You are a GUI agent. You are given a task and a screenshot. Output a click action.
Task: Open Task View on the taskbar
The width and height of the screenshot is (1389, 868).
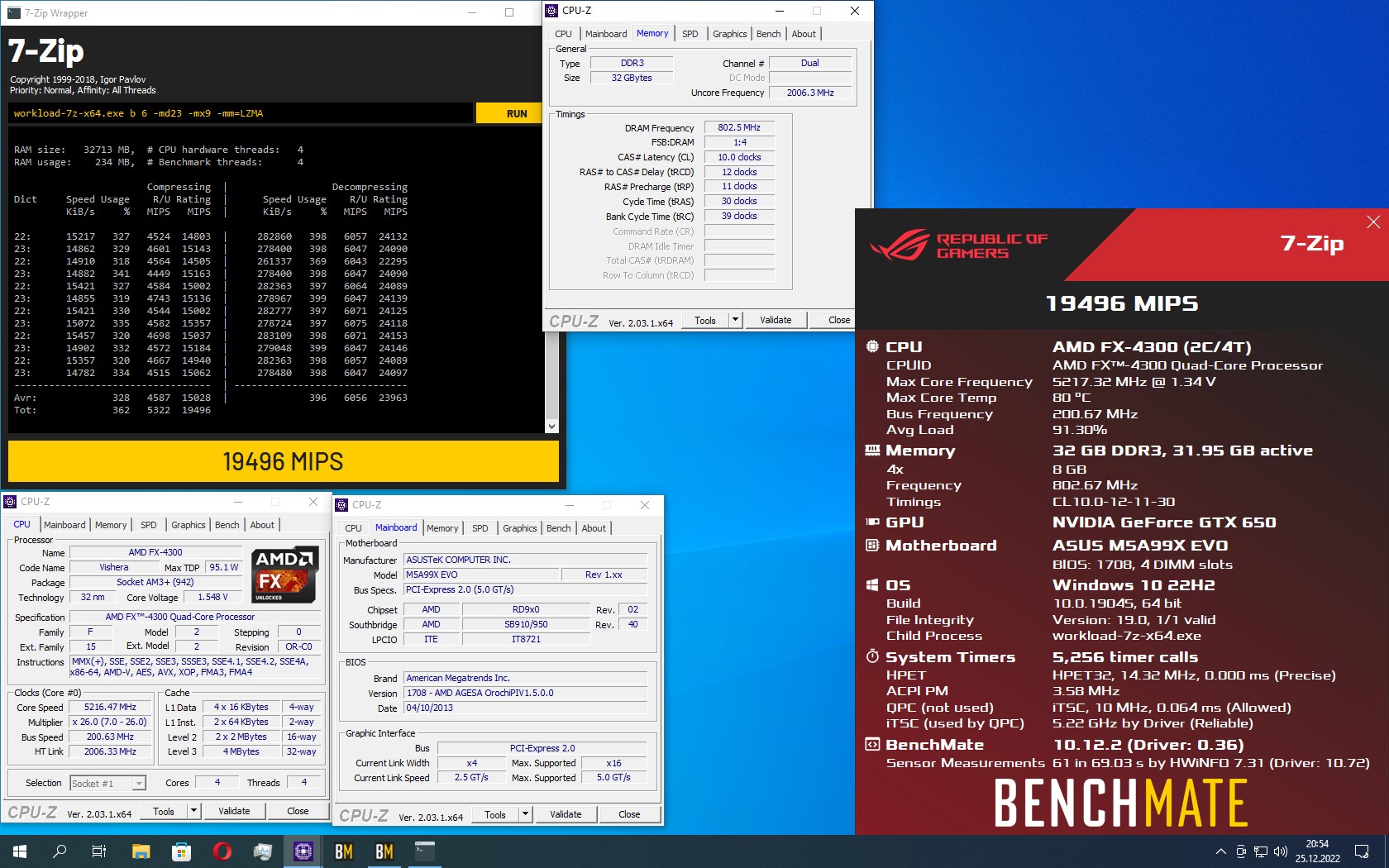pyautogui.click(x=99, y=851)
